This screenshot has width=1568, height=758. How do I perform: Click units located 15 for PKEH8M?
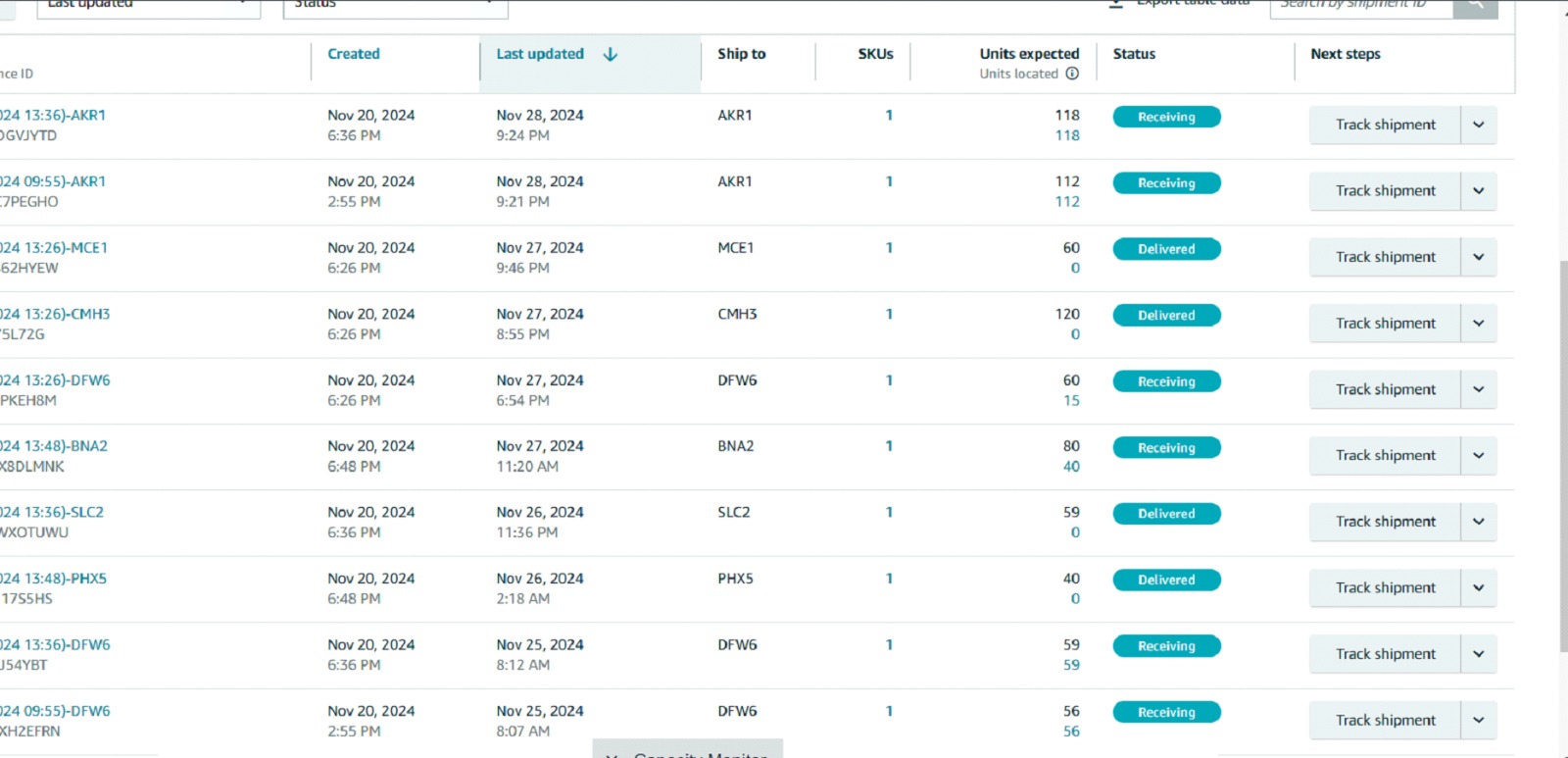pos(1071,401)
